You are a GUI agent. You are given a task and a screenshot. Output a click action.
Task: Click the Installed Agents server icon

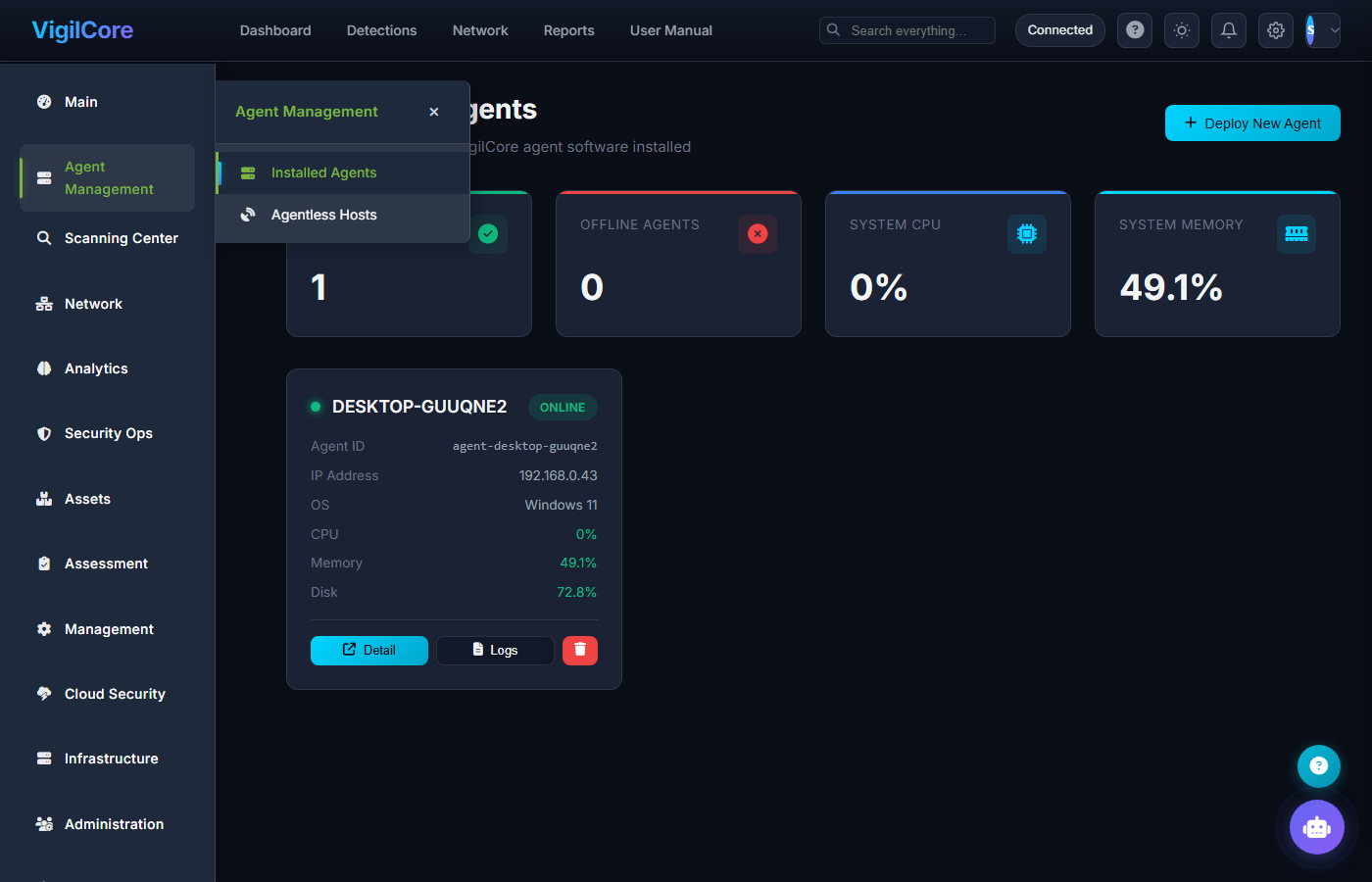[x=248, y=172]
